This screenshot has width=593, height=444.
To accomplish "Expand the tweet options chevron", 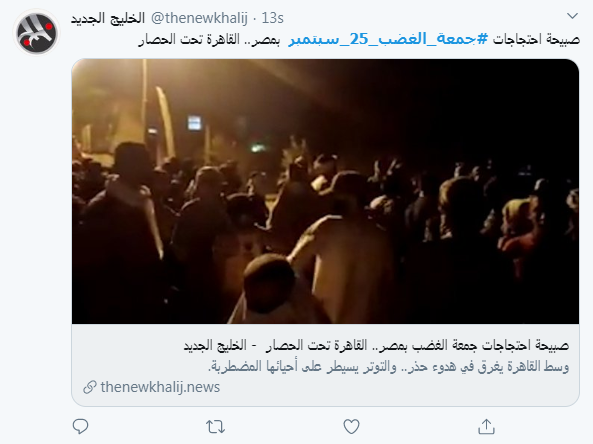I will tap(573, 16).
